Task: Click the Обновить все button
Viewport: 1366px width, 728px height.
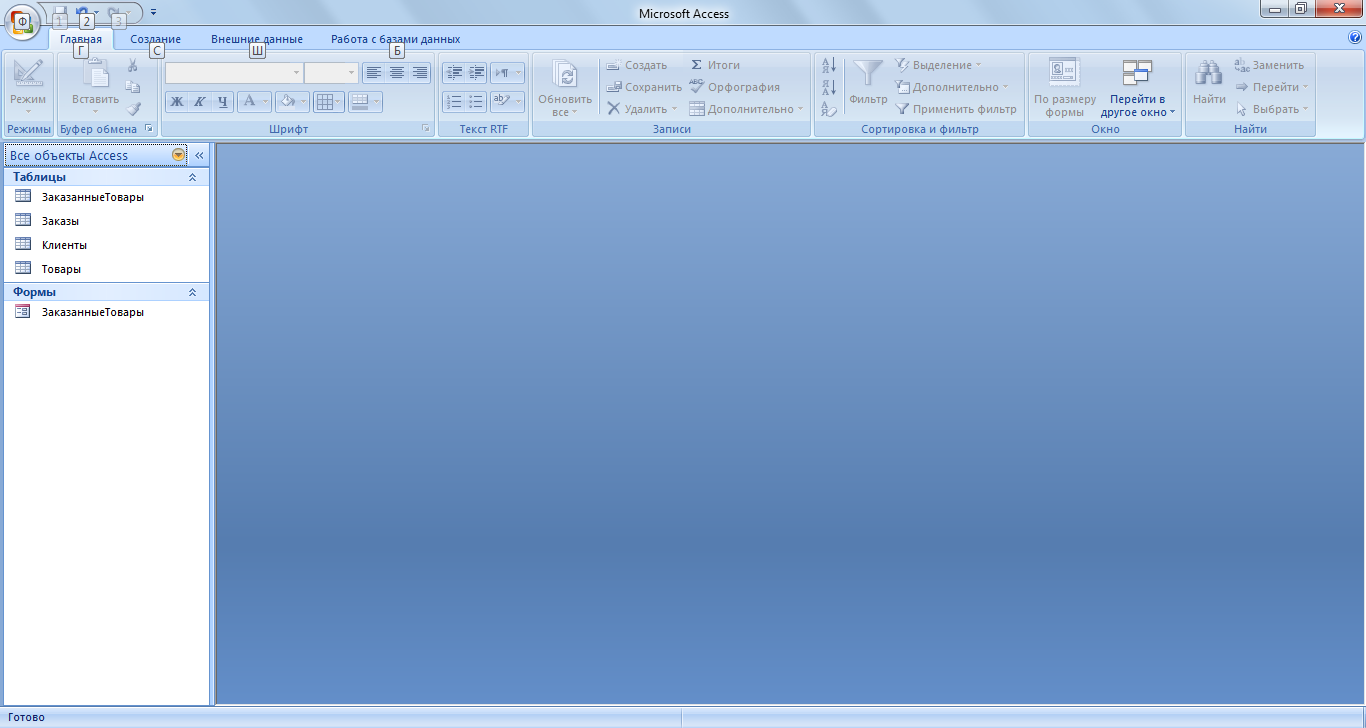Action: tap(566, 88)
